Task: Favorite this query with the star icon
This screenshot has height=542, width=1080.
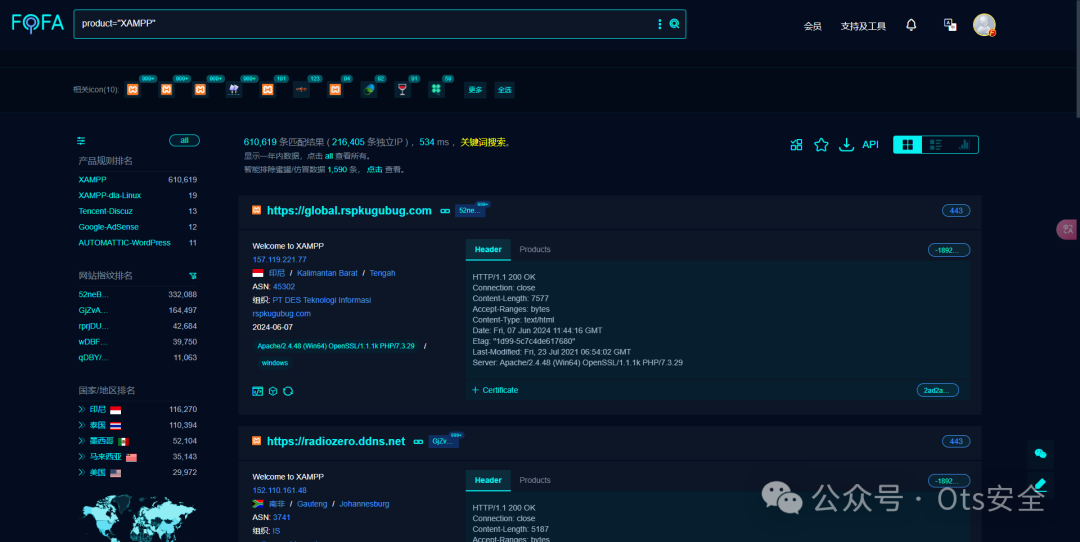Action: tap(821, 145)
